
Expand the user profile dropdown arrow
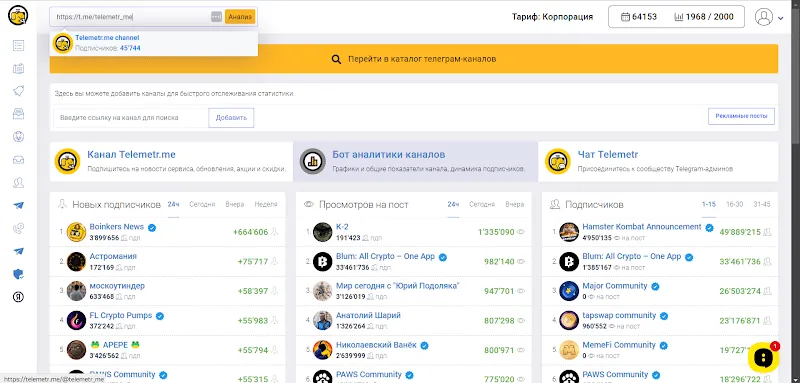click(781, 18)
